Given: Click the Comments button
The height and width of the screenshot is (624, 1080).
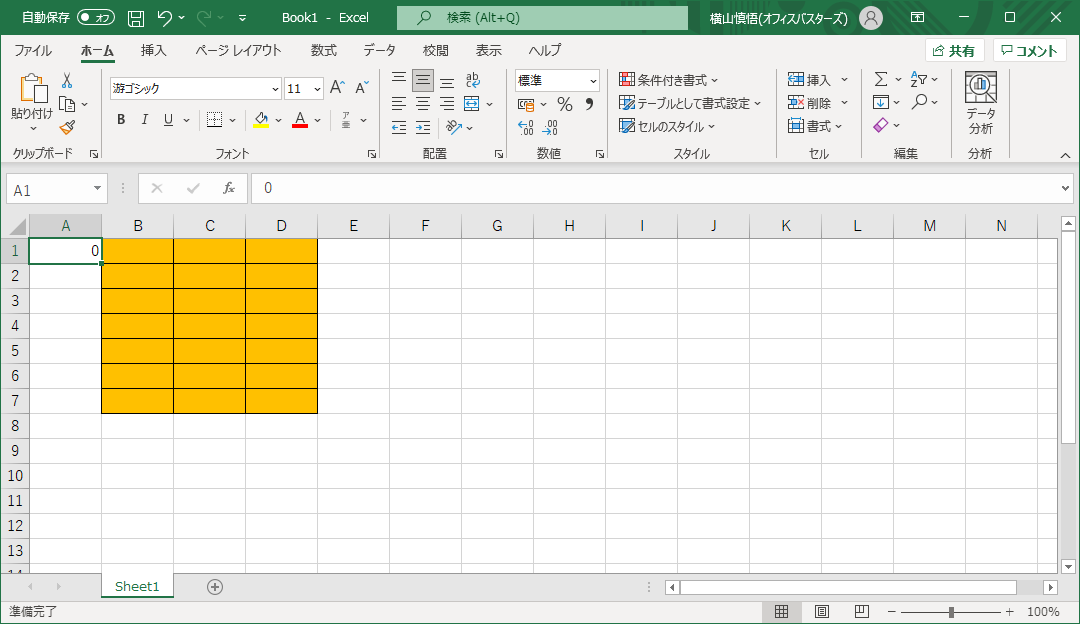Looking at the screenshot, I should [1029, 51].
